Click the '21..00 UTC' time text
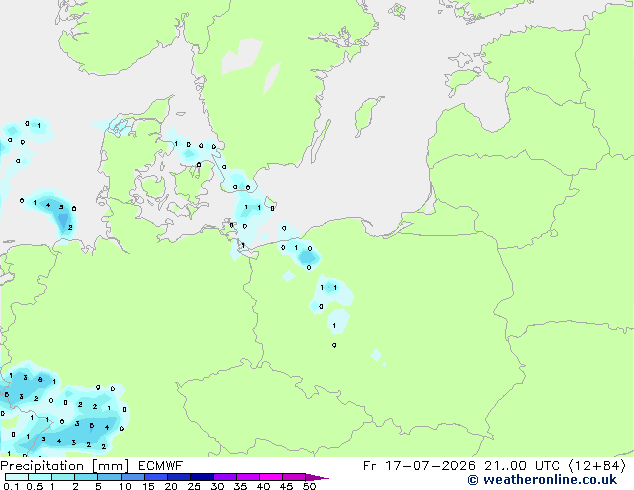Viewport: 634px width, 490px height. [522, 466]
